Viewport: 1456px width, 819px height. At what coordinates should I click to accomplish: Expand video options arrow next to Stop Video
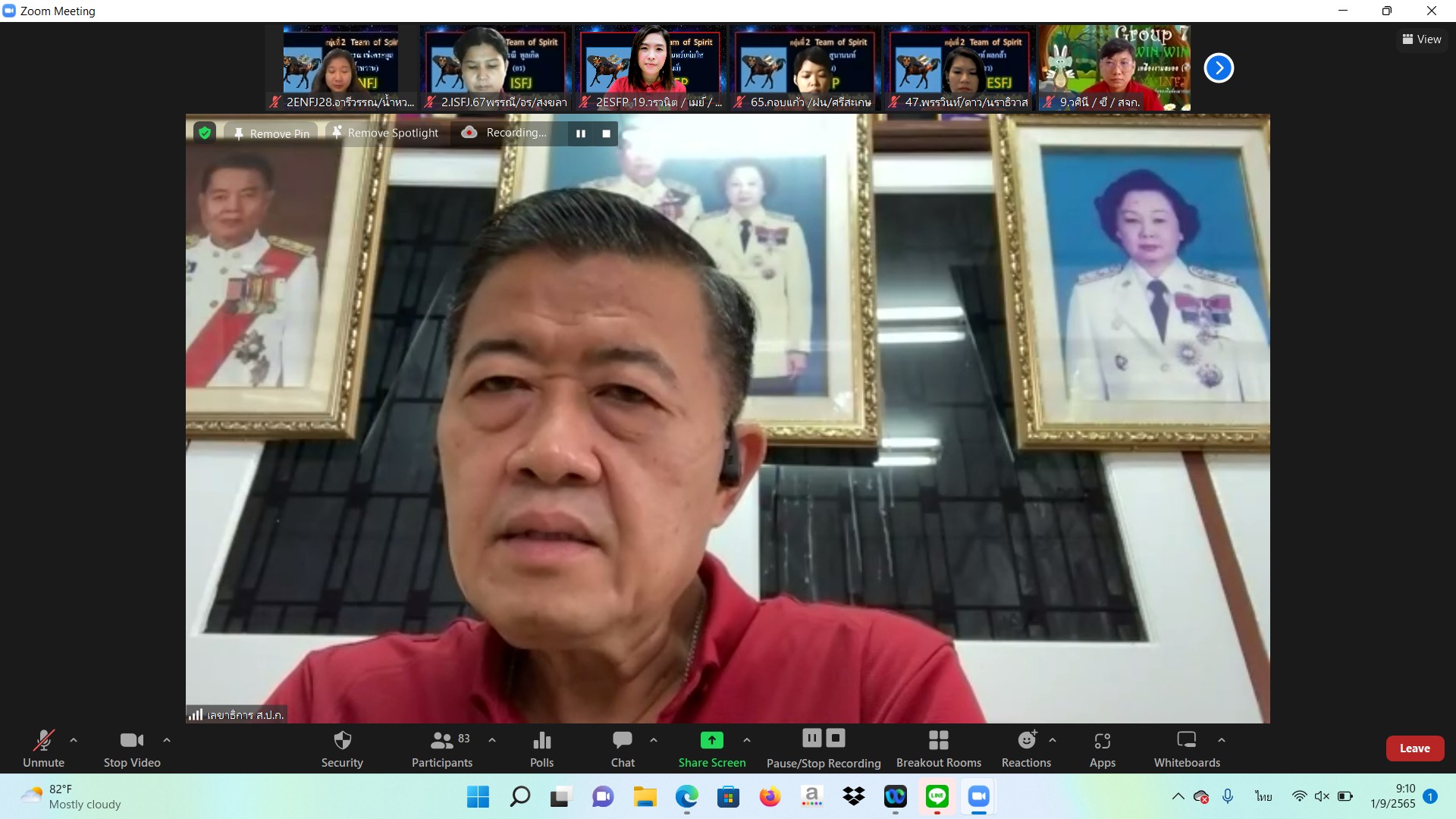click(x=167, y=740)
